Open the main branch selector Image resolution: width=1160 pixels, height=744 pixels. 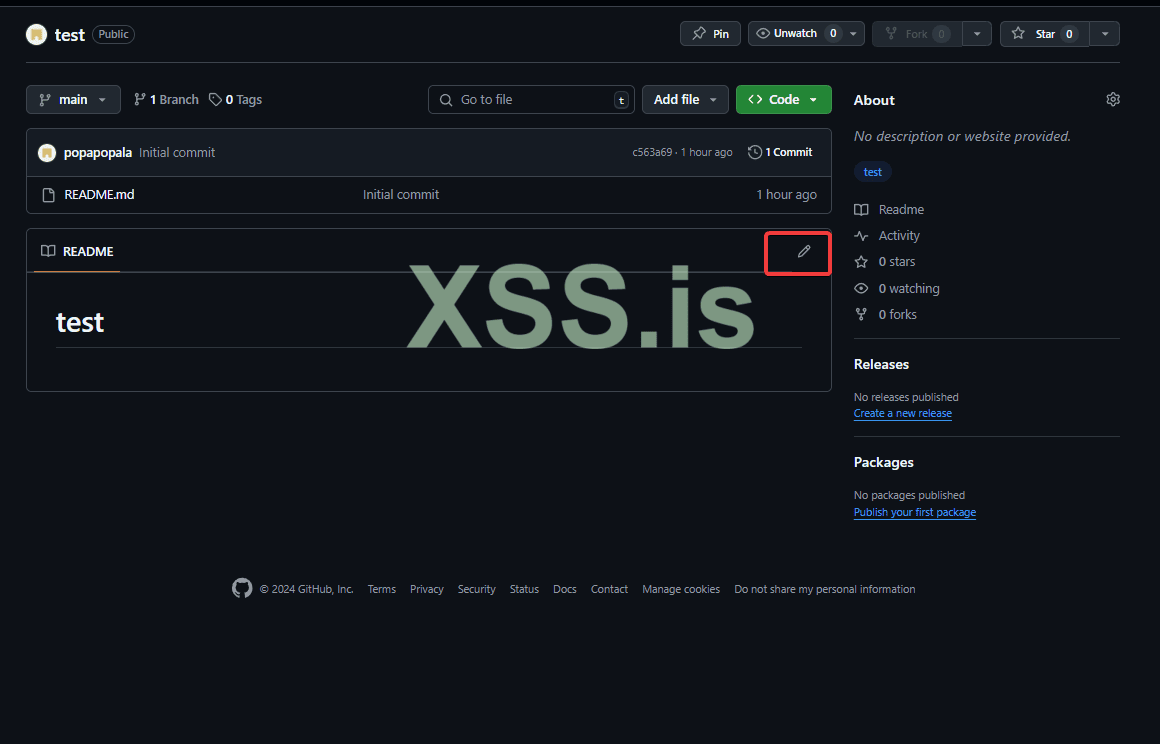point(73,100)
